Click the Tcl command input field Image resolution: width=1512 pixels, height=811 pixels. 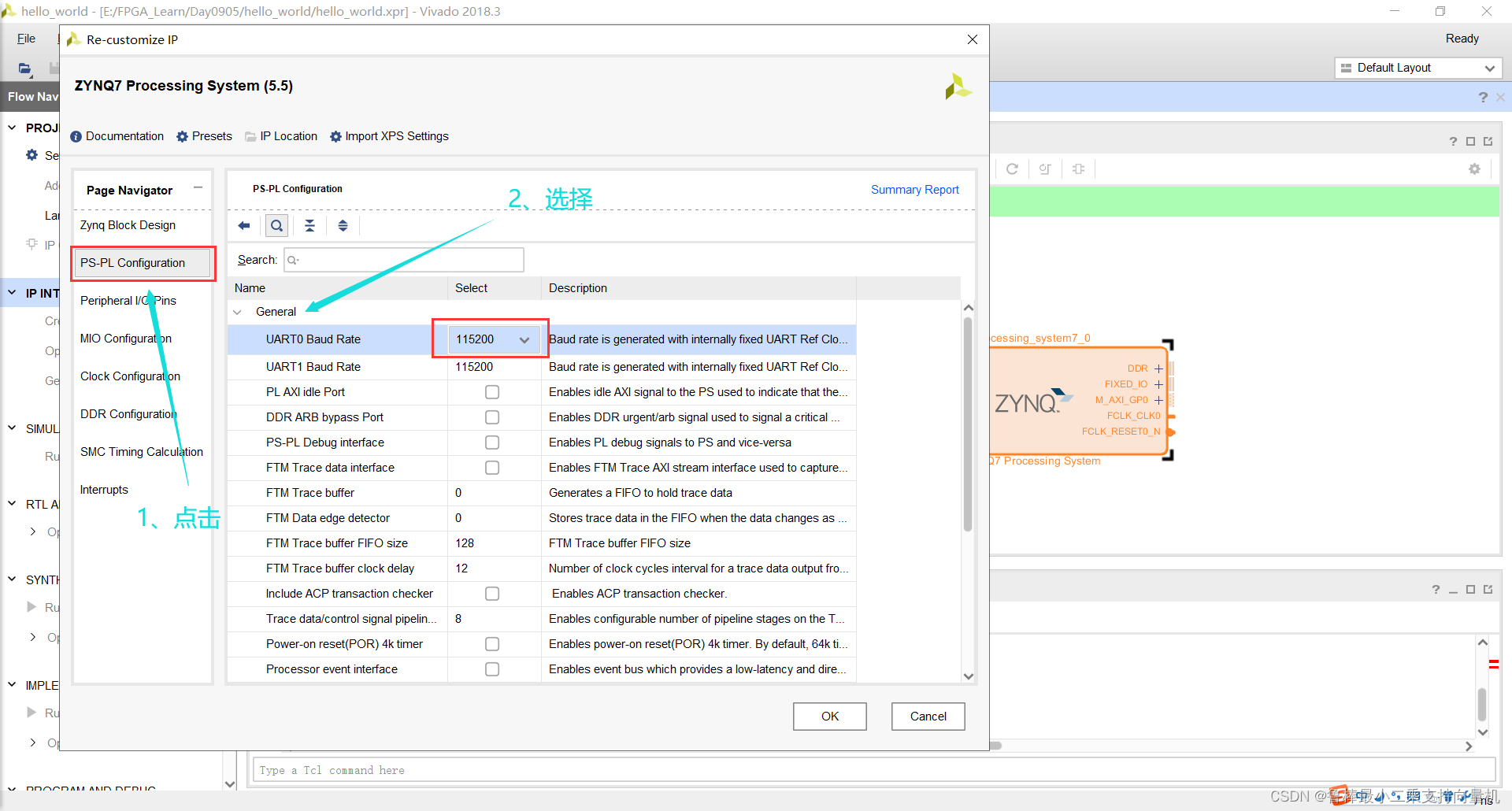873,770
